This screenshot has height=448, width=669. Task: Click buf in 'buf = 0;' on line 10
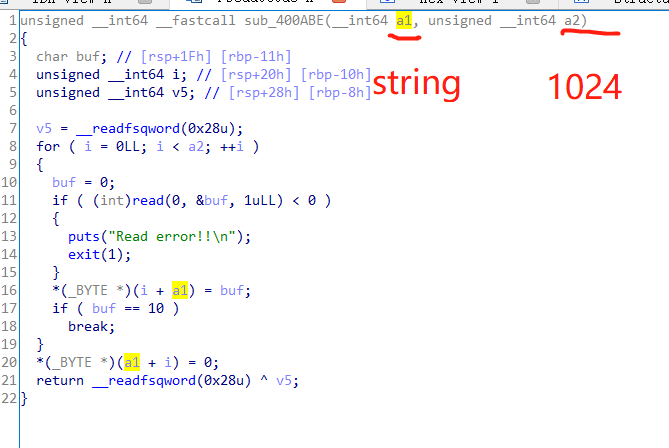click(64, 183)
